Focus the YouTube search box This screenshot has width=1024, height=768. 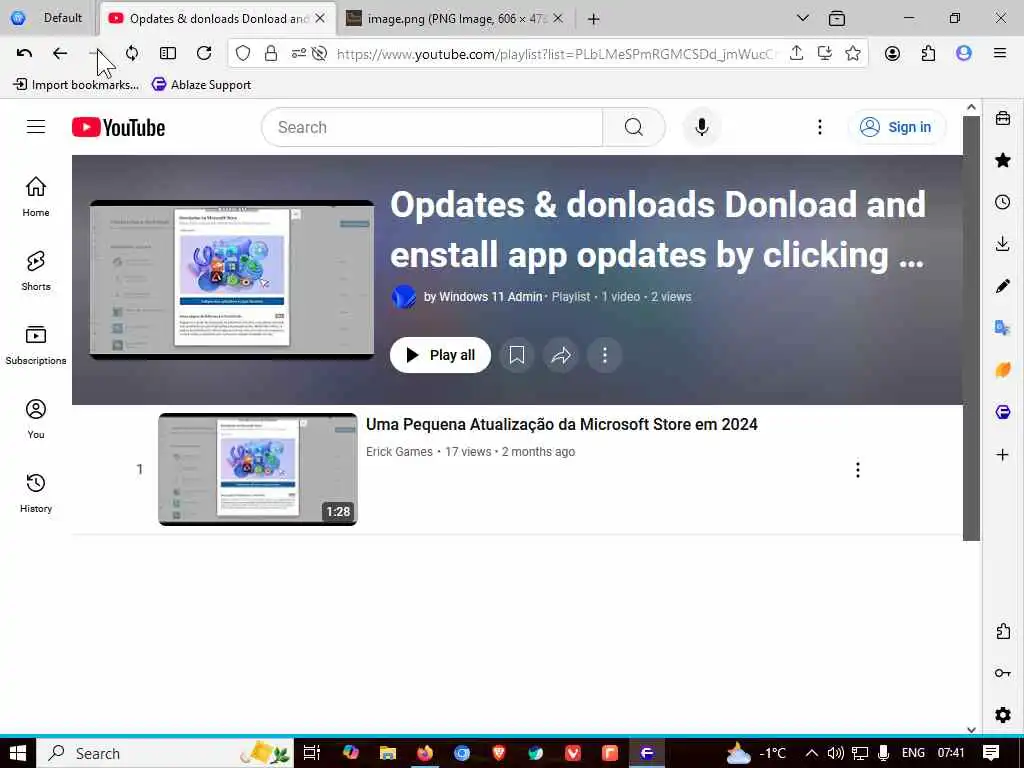pyautogui.click(x=432, y=127)
